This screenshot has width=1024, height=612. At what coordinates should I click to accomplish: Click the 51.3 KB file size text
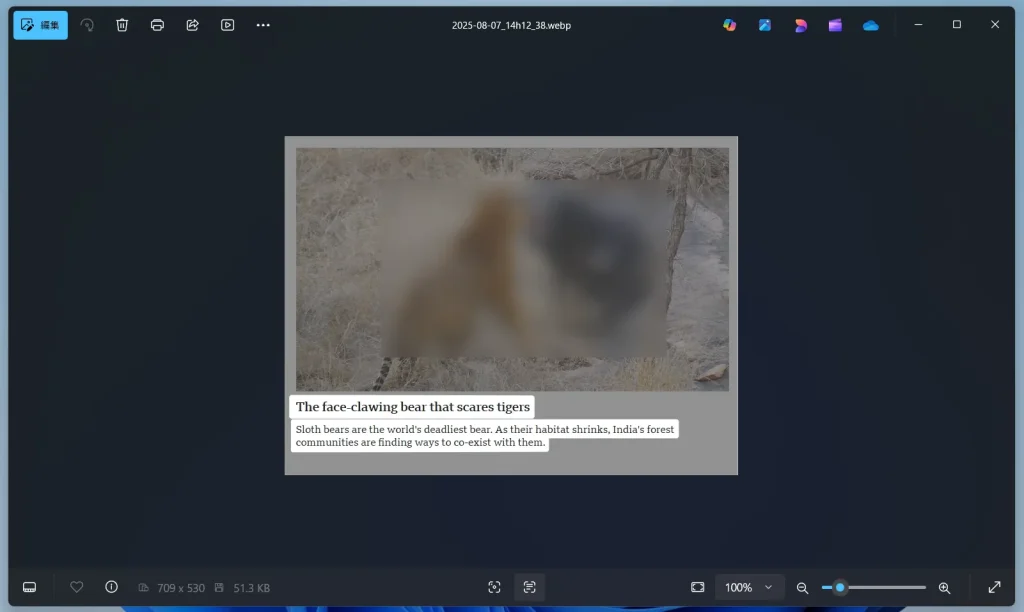[251, 588]
